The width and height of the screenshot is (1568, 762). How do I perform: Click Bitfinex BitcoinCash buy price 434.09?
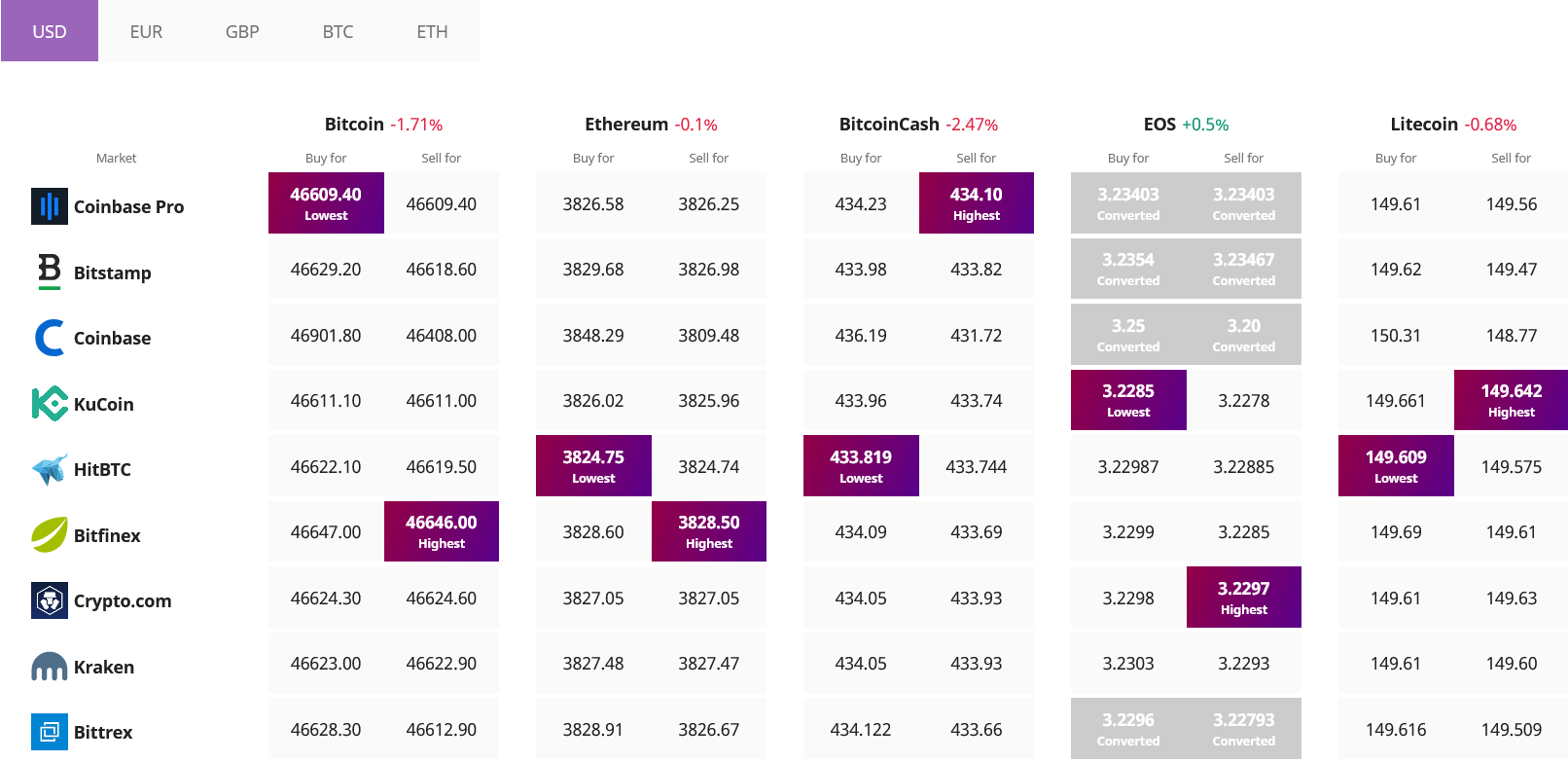[x=861, y=532]
